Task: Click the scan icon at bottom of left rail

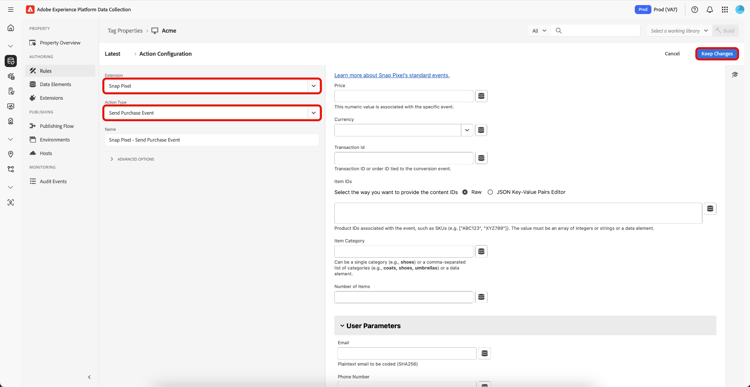Action: tap(11, 202)
